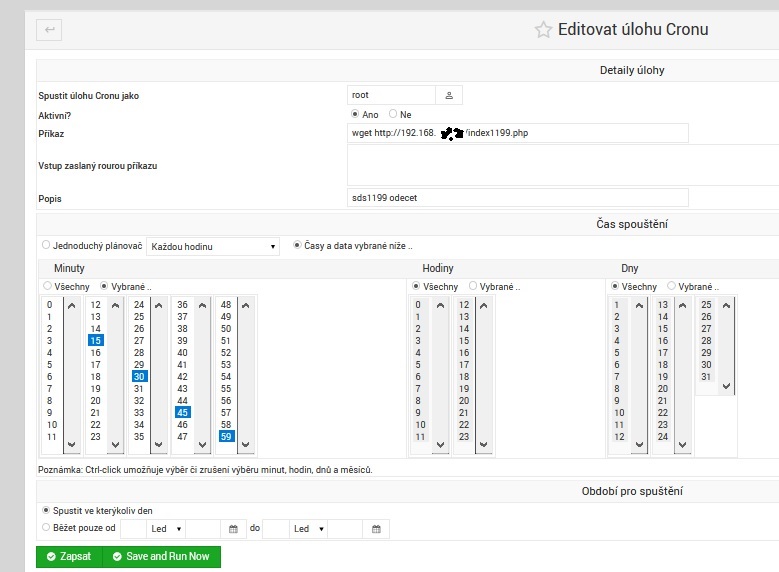Select minute 15 in the minutes list
Viewport: 779px width, 572px height.
pos(96,341)
